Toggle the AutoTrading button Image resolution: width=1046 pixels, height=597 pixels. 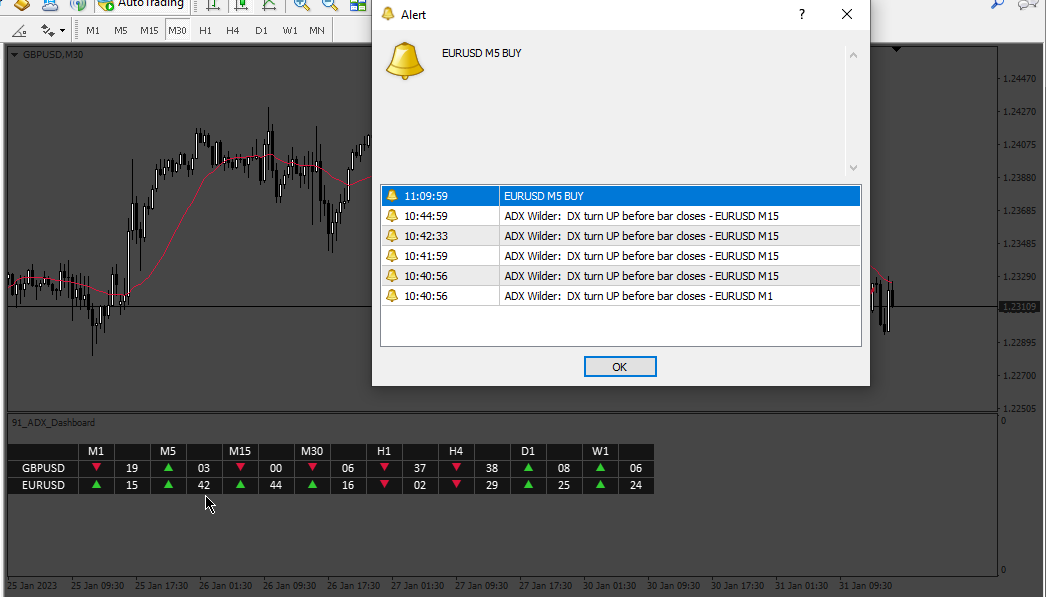(141, 5)
